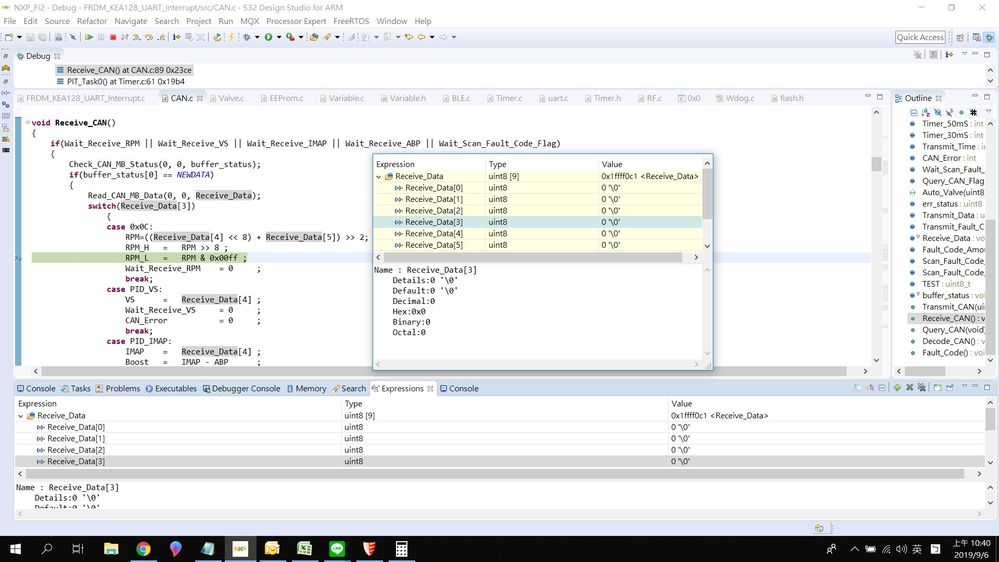Image resolution: width=999 pixels, height=562 pixels.
Task: Click the red Terminate debug button
Action: tap(113, 37)
